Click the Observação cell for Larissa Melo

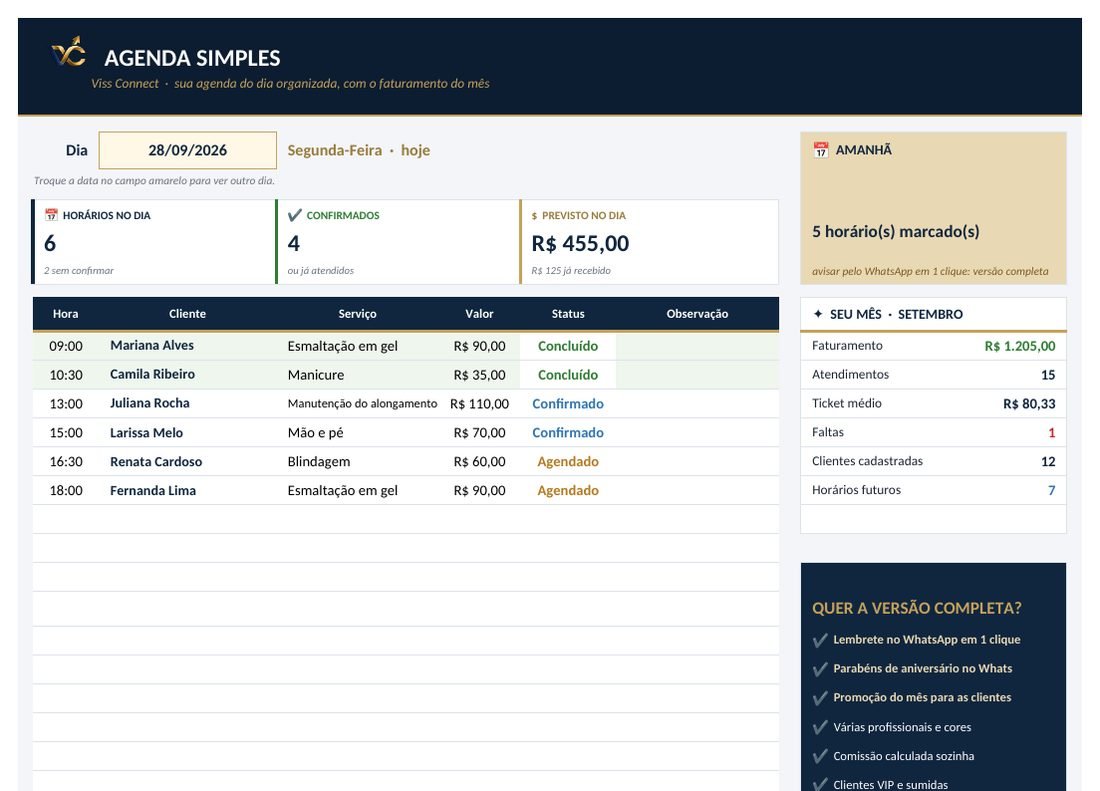tap(697, 433)
